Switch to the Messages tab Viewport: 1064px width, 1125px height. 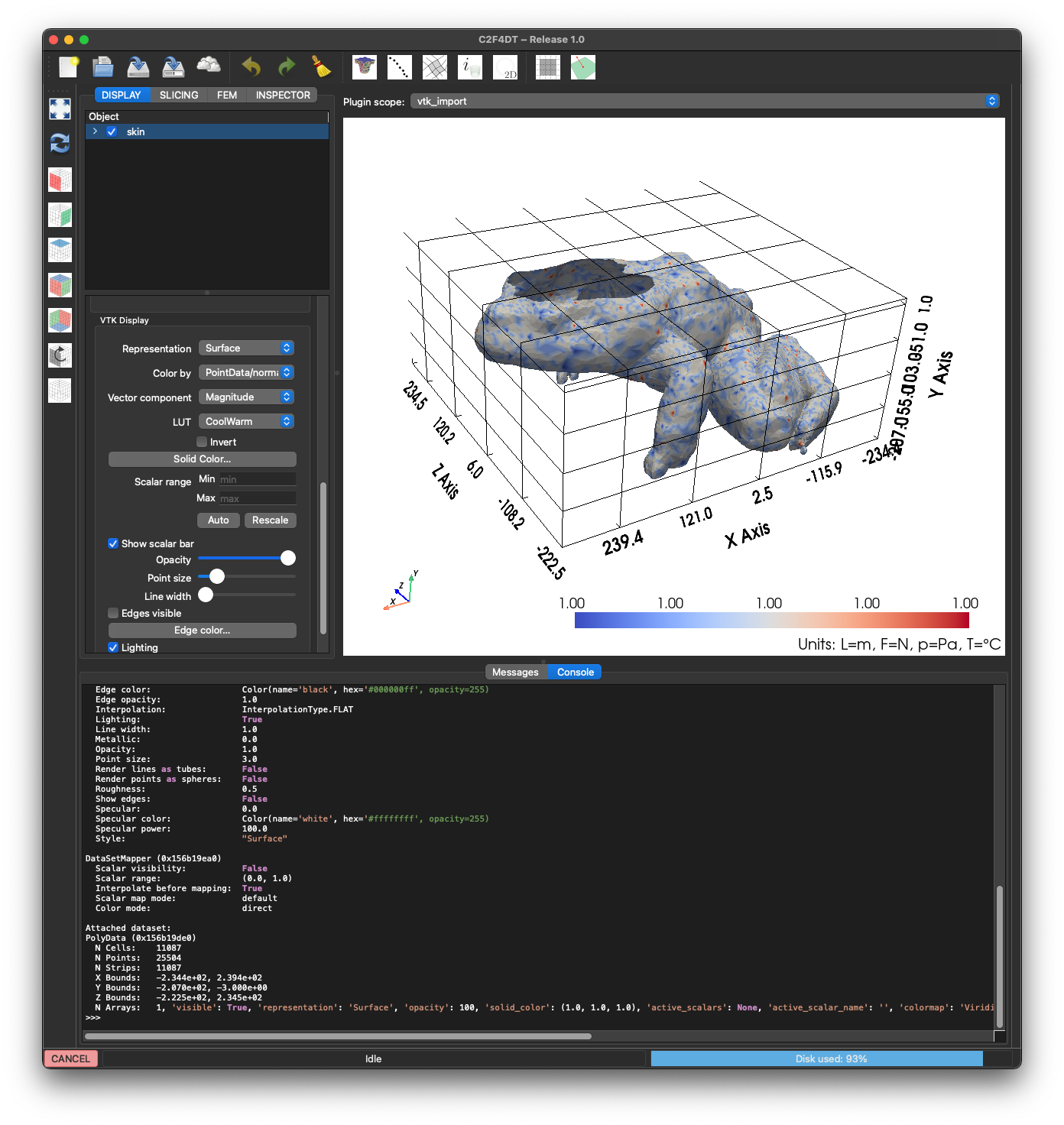(x=515, y=672)
